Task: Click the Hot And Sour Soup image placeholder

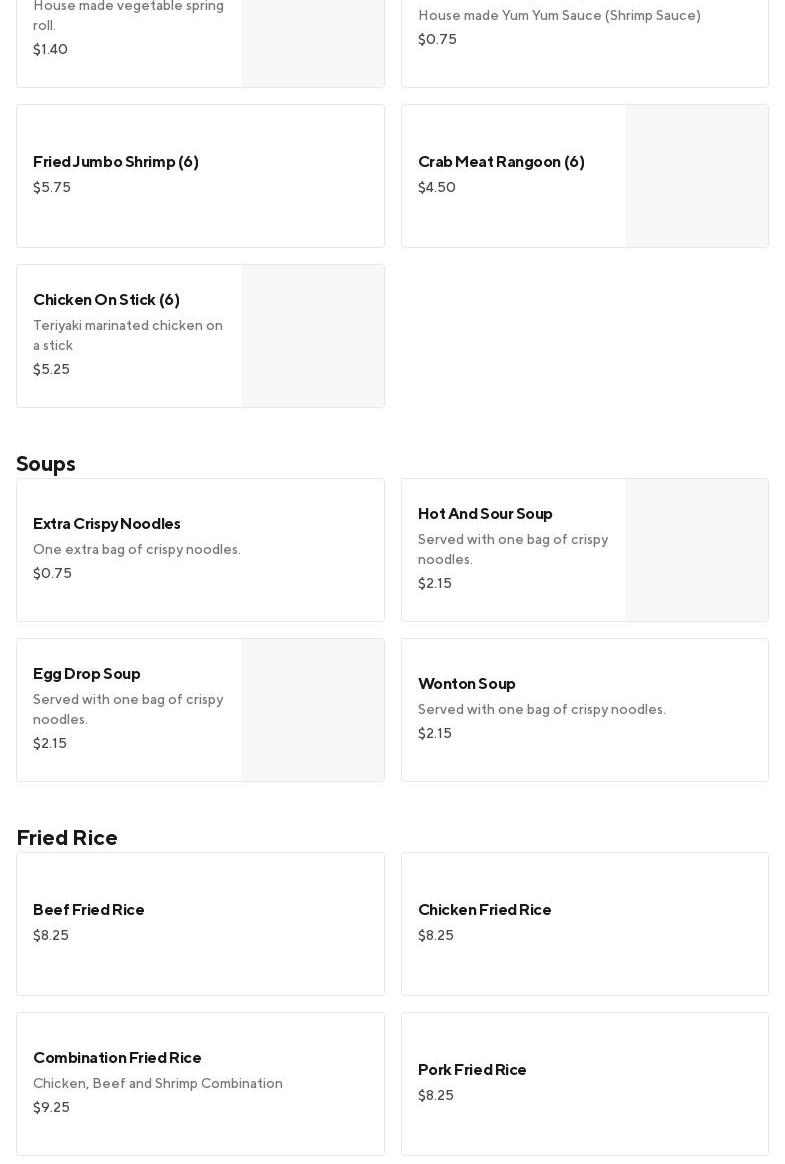Action: [697, 550]
